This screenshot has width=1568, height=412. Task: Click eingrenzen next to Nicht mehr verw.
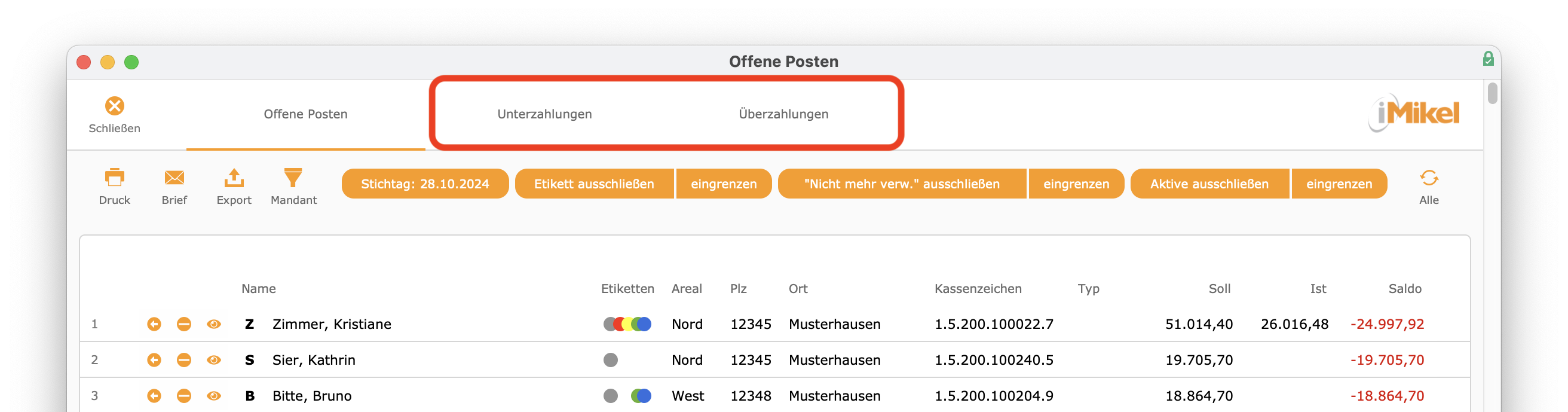pos(1076,184)
